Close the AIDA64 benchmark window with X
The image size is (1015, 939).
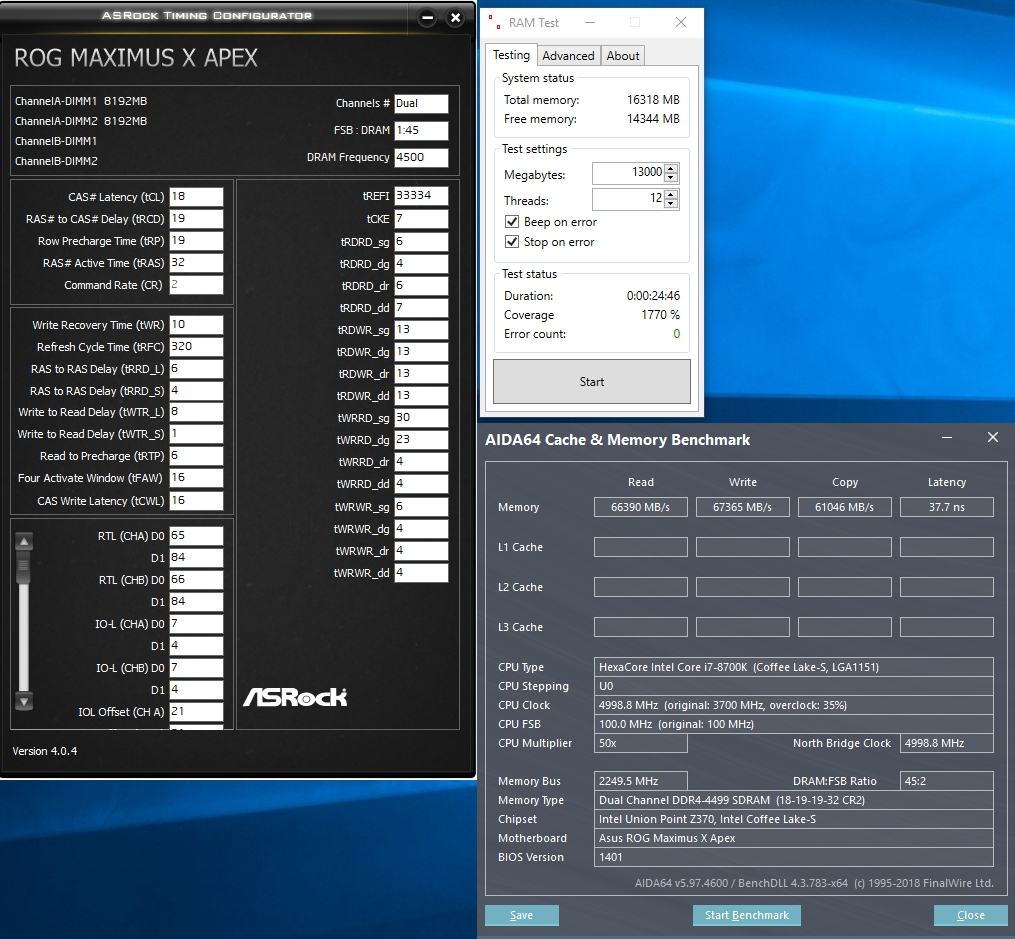(992, 438)
